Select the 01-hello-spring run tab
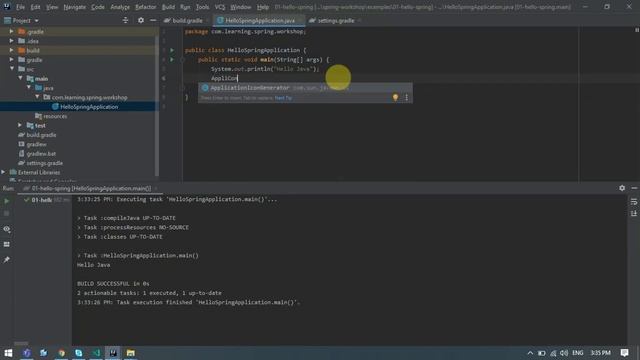Viewport: 640px width, 360px height. [91, 189]
